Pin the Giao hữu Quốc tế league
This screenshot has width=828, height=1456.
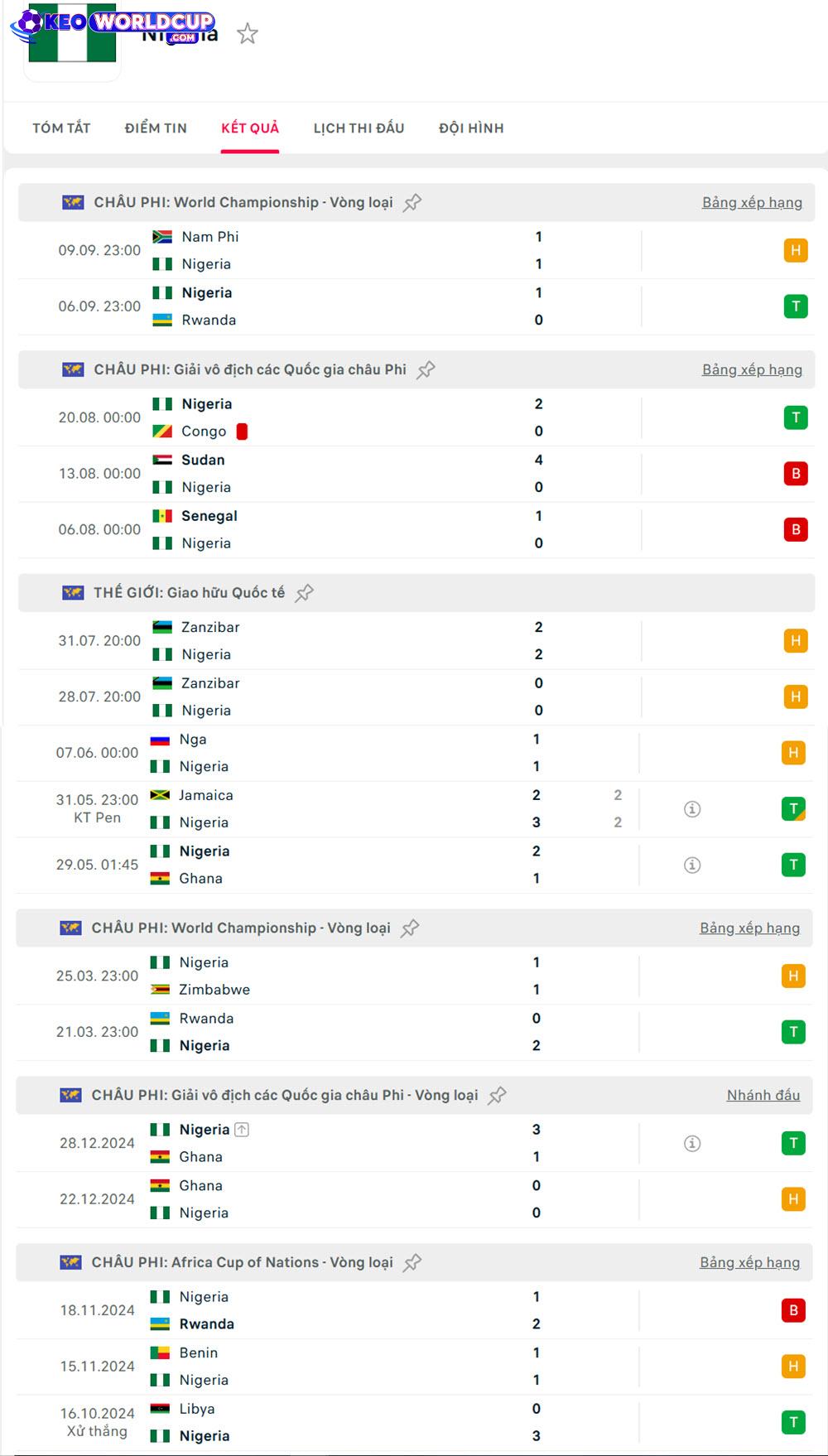click(x=305, y=593)
